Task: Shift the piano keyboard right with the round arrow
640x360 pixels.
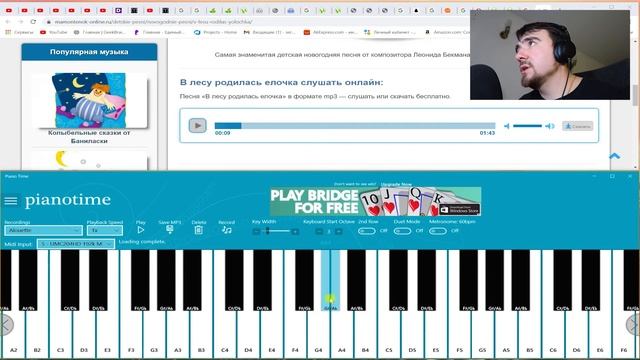Action: click(x=633, y=324)
